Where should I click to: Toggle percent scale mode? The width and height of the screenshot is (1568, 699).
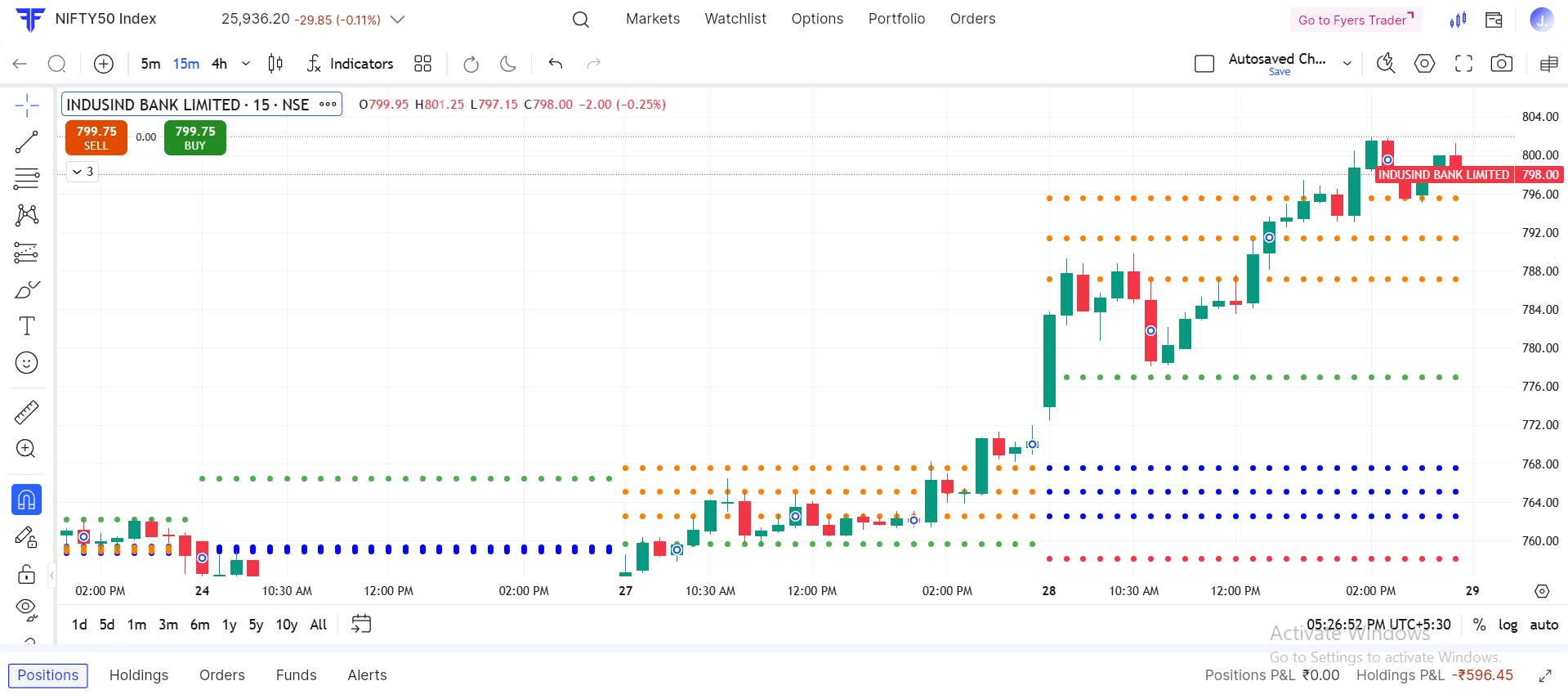pyautogui.click(x=1479, y=625)
